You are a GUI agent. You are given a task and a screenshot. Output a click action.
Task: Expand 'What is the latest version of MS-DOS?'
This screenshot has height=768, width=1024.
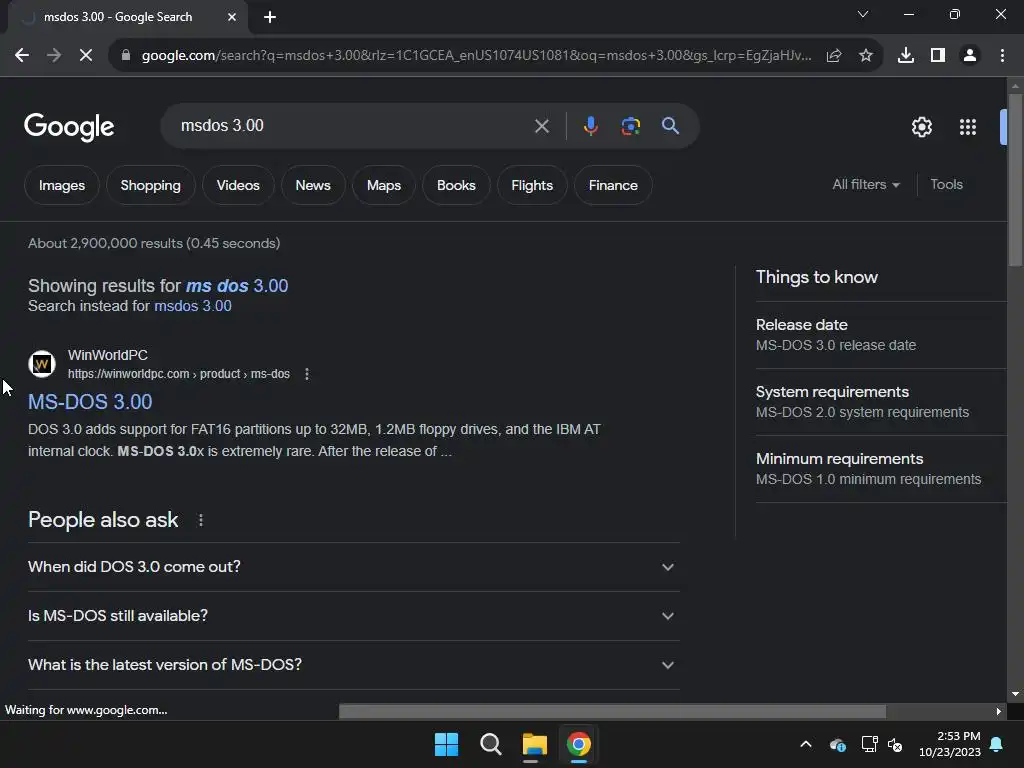pyautogui.click(x=353, y=665)
